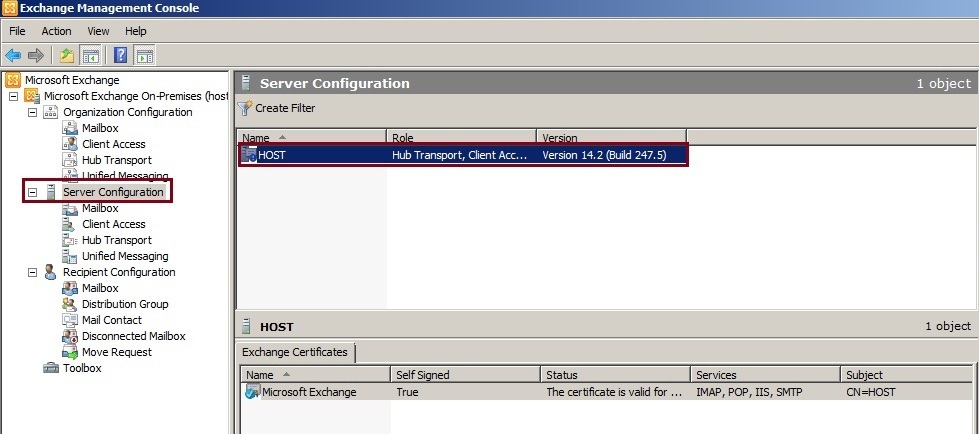Switch to the Exchange Certificates tab
This screenshot has height=434, width=979.
295,352
